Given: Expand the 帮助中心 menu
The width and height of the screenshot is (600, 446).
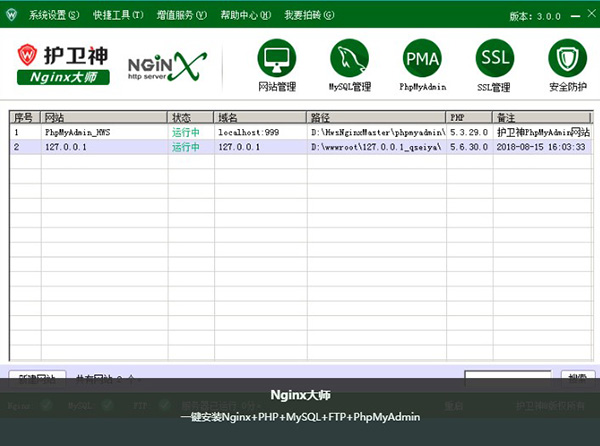Looking at the screenshot, I should click(244, 16).
